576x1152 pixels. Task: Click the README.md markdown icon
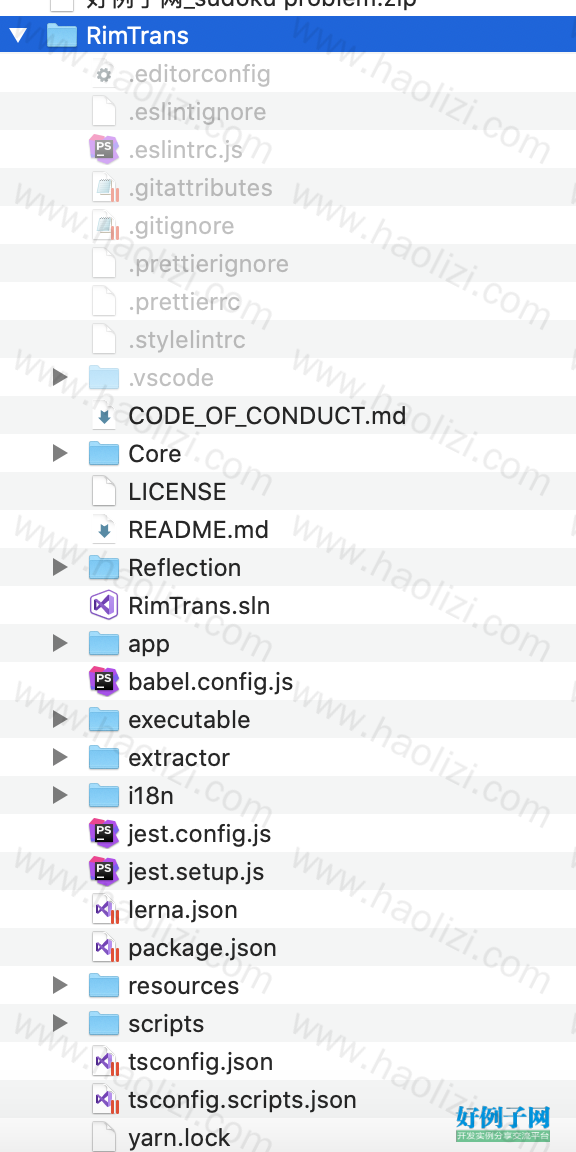[x=104, y=530]
